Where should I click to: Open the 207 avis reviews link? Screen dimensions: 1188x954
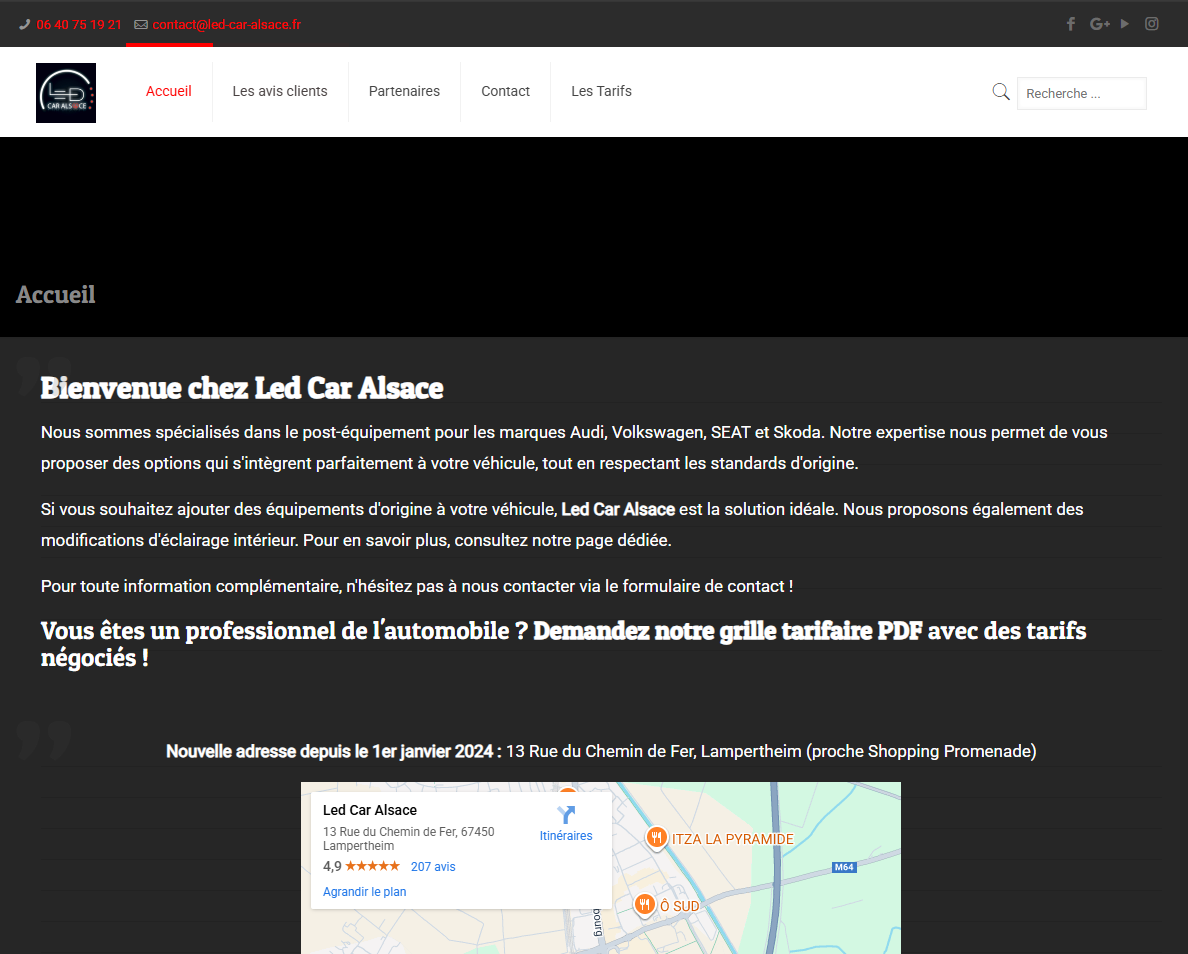(433, 867)
